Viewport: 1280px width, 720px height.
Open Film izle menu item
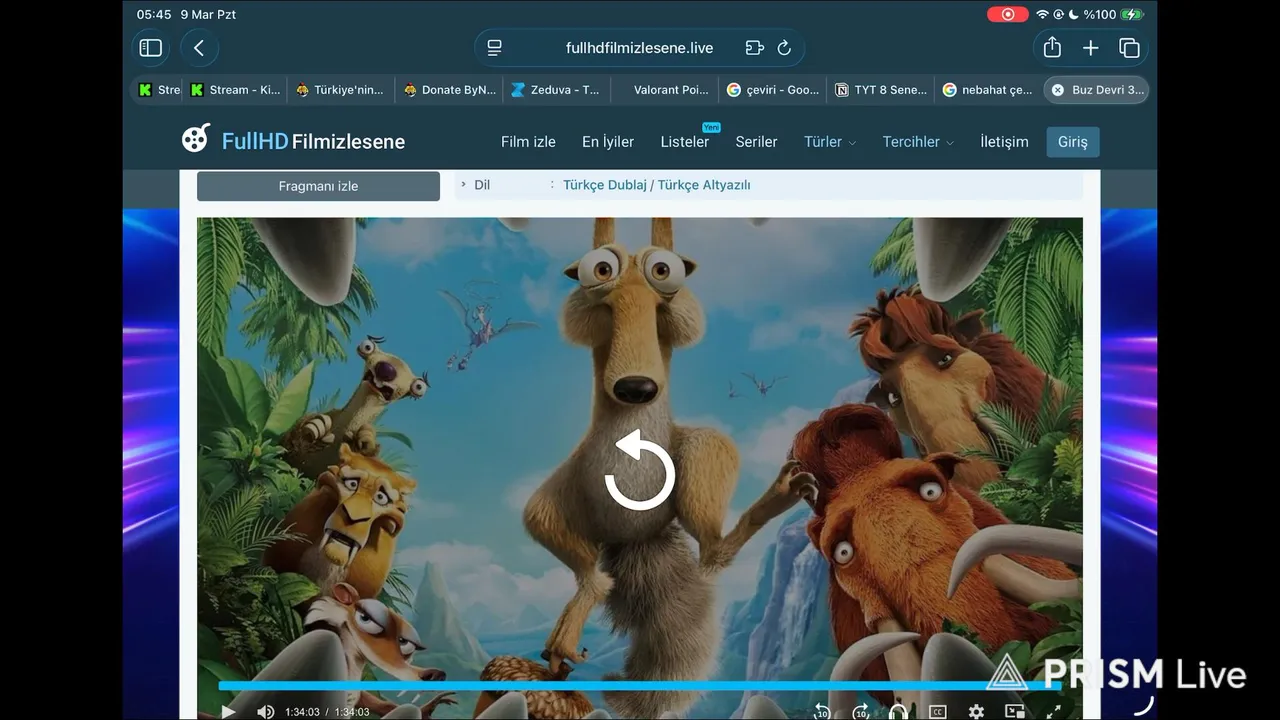tap(528, 142)
